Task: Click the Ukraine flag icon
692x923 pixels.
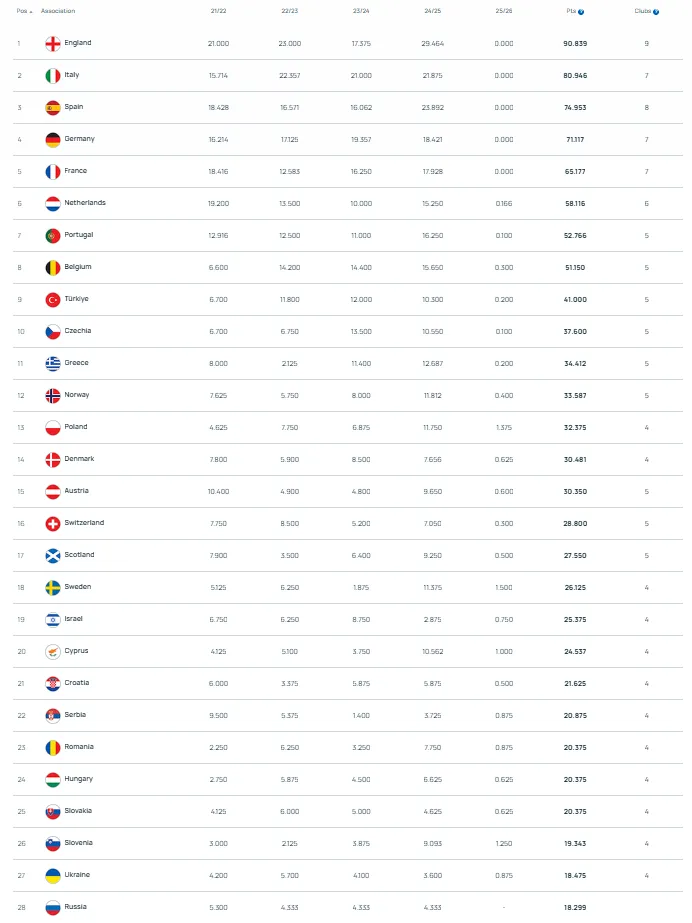Action: pos(53,875)
